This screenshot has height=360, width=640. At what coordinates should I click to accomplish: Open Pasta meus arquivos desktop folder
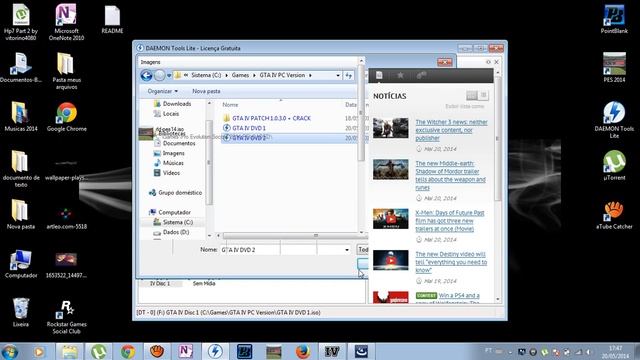pos(67,70)
